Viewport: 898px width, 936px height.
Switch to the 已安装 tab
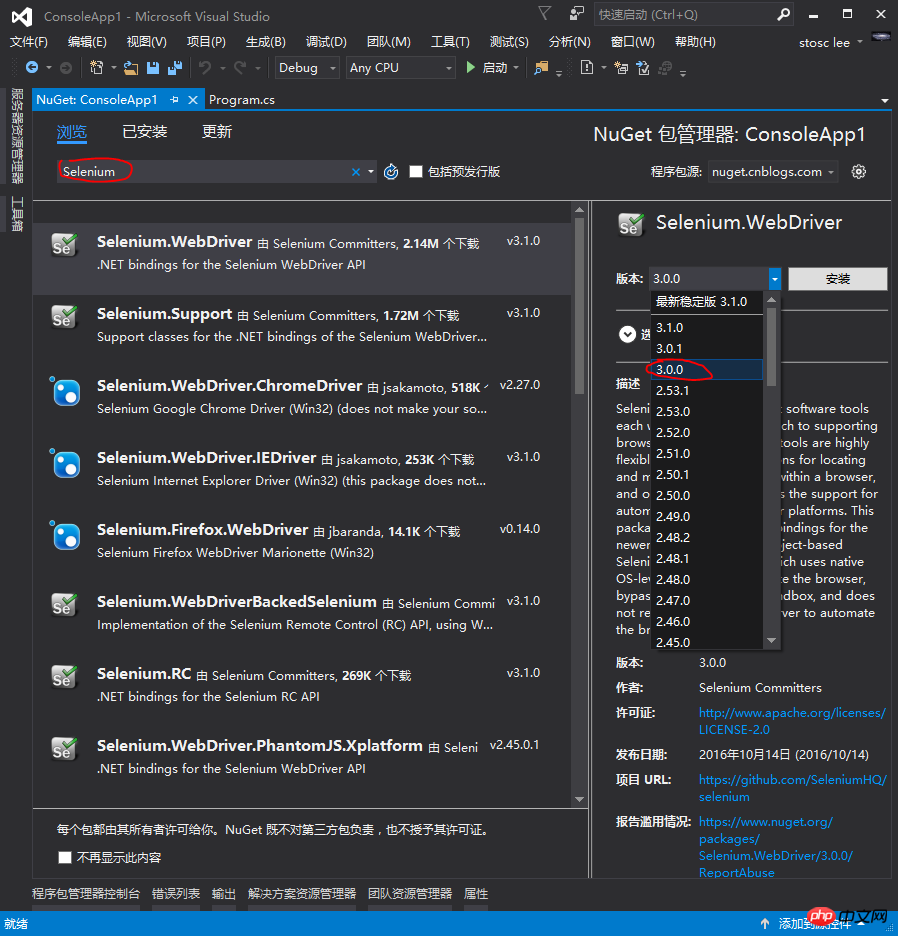[x=144, y=132]
